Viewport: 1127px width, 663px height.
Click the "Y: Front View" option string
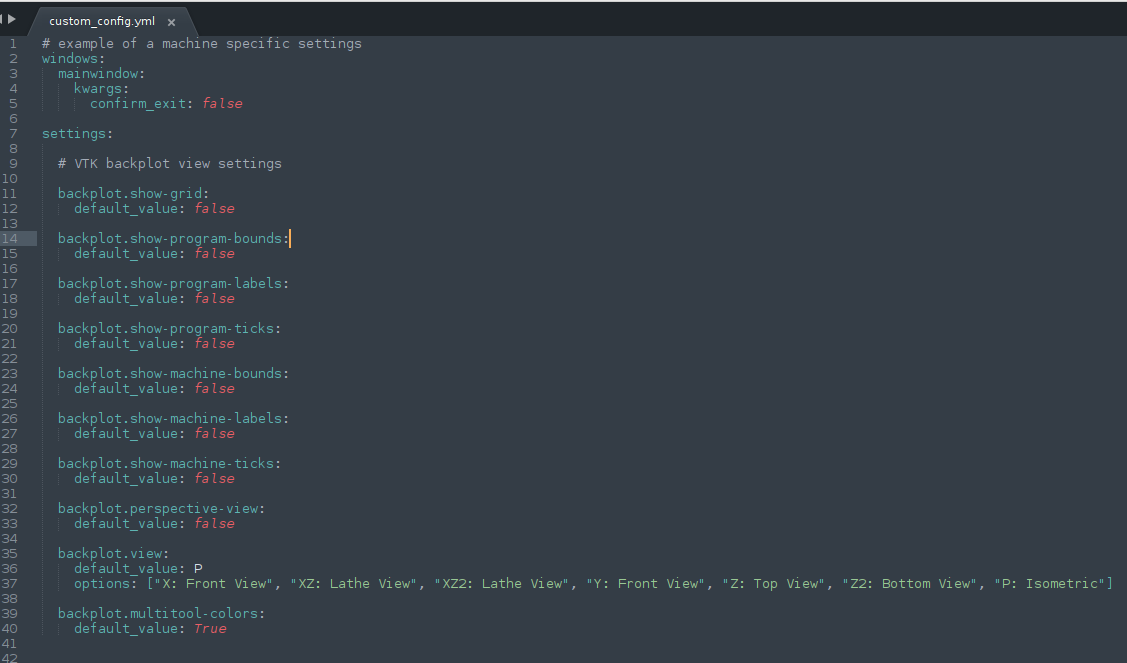tap(646, 584)
